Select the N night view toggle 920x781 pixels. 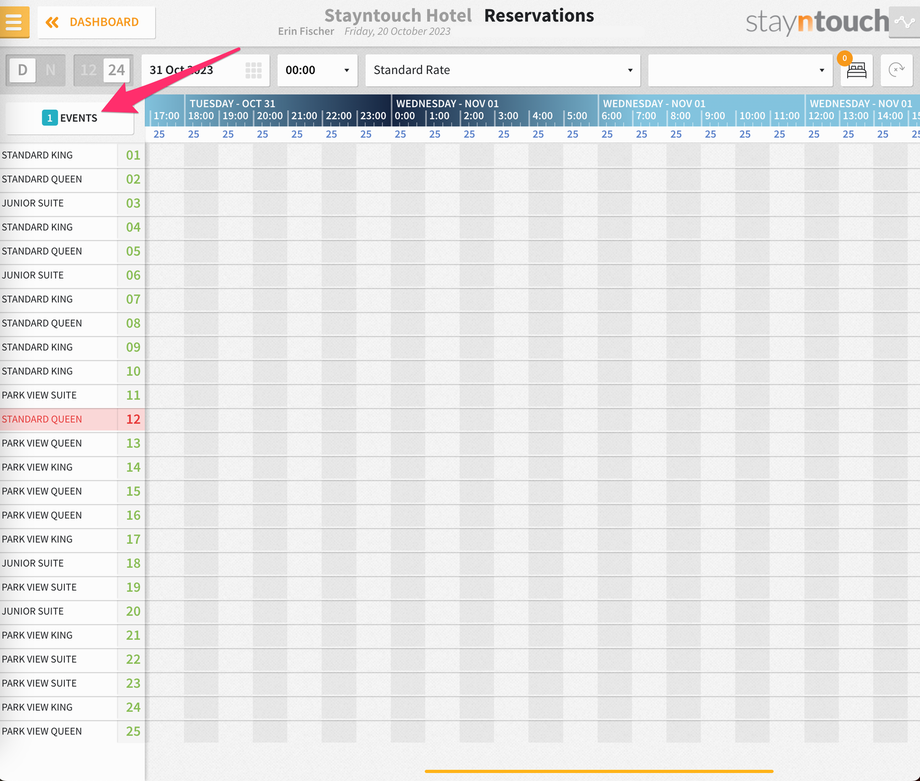coord(50,70)
